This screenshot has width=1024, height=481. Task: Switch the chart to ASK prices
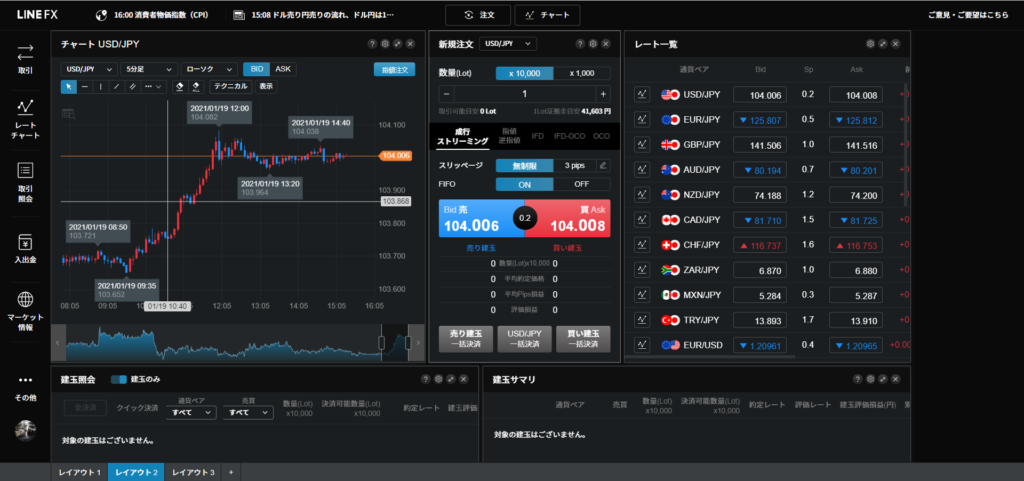point(283,69)
